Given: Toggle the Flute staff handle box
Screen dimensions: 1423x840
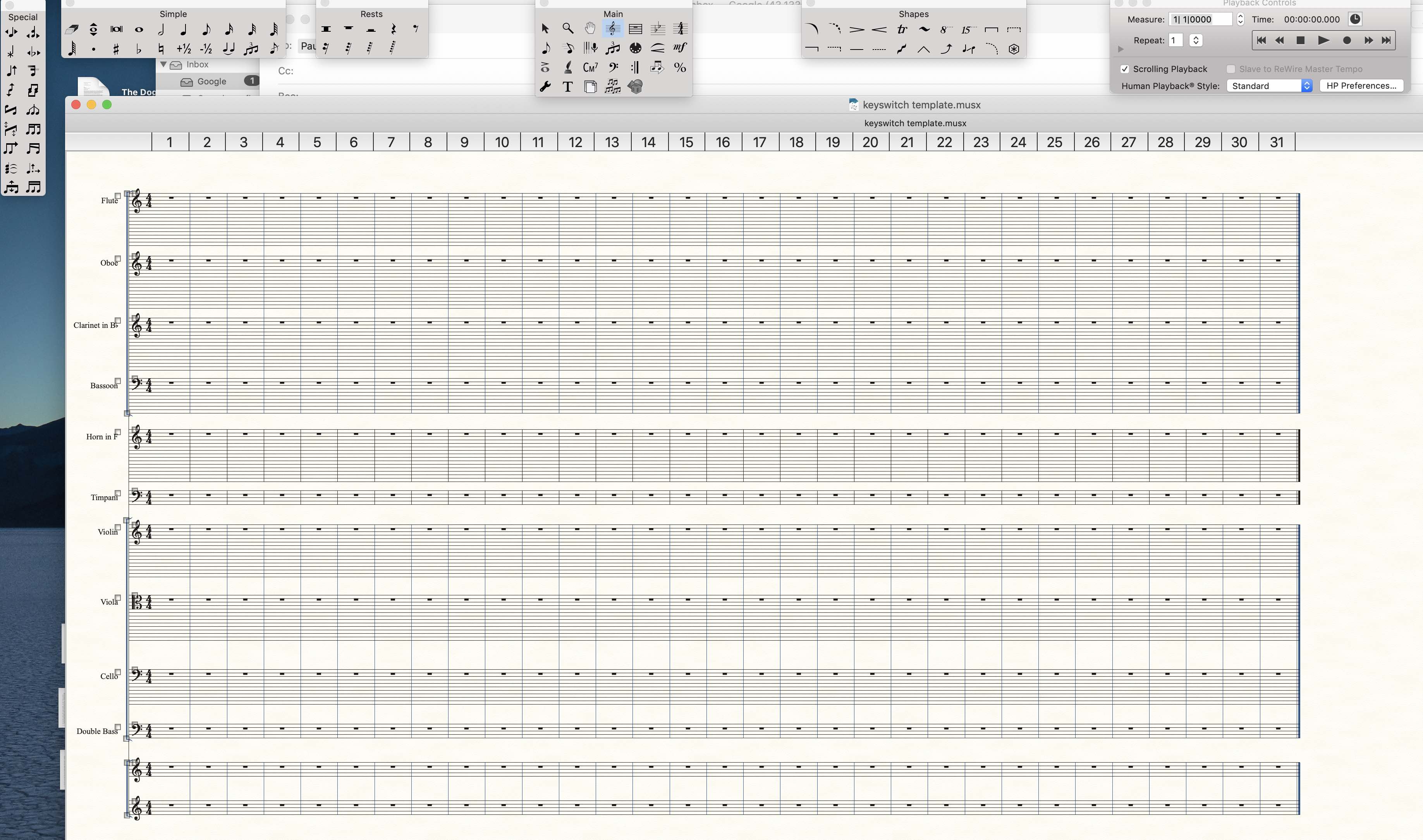Looking at the screenshot, I should coord(118,196).
